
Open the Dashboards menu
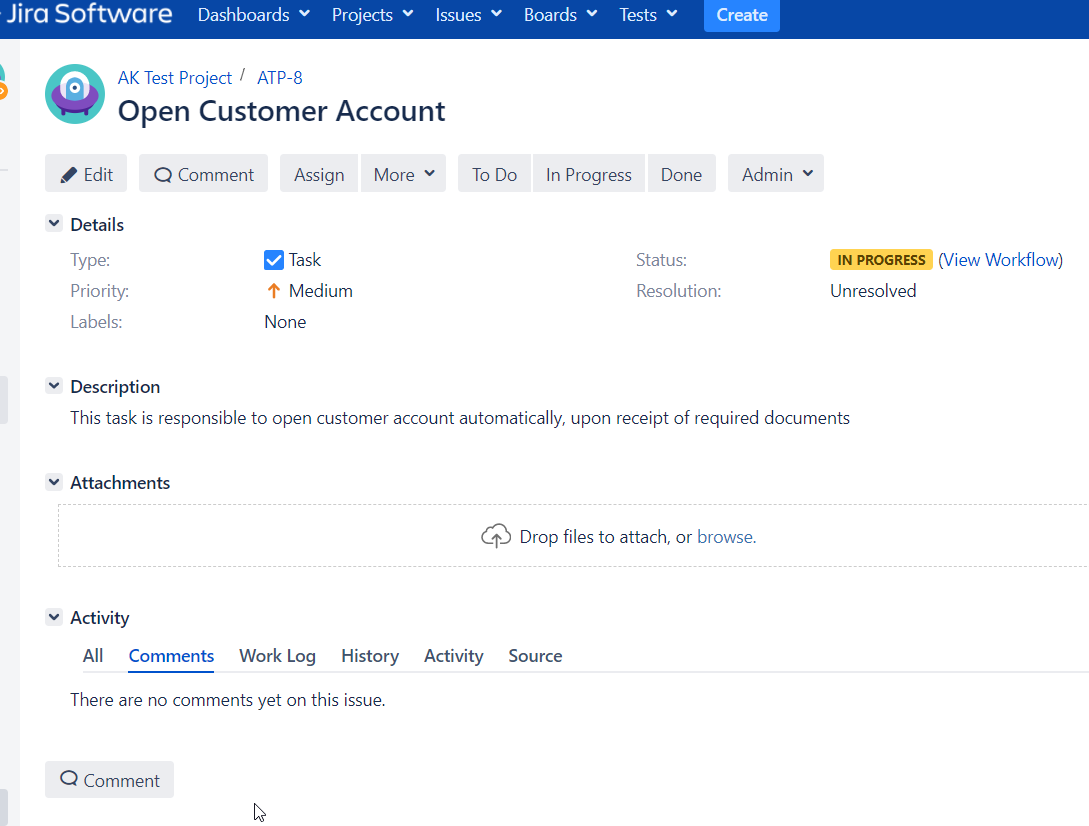253,15
